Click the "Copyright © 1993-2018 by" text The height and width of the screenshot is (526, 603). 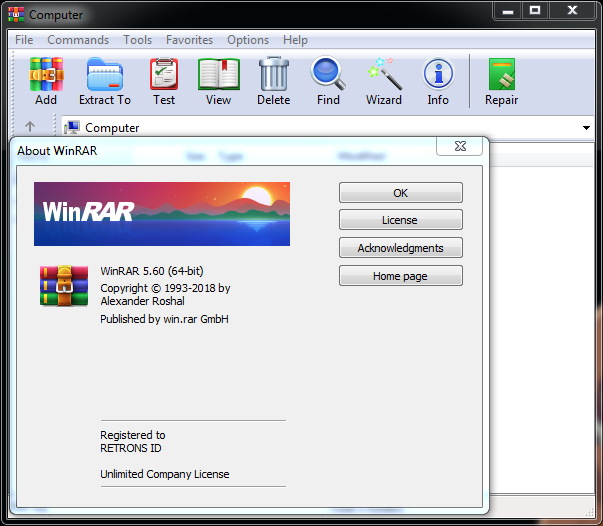click(165, 288)
